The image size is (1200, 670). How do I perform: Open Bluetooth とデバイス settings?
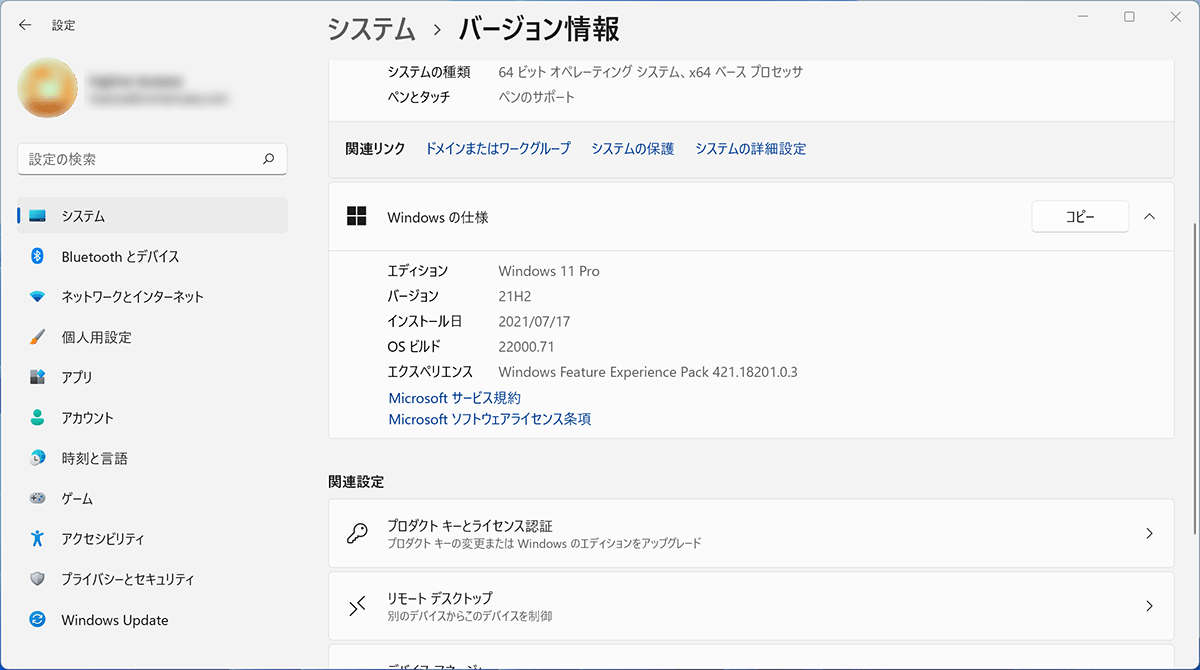click(153, 257)
